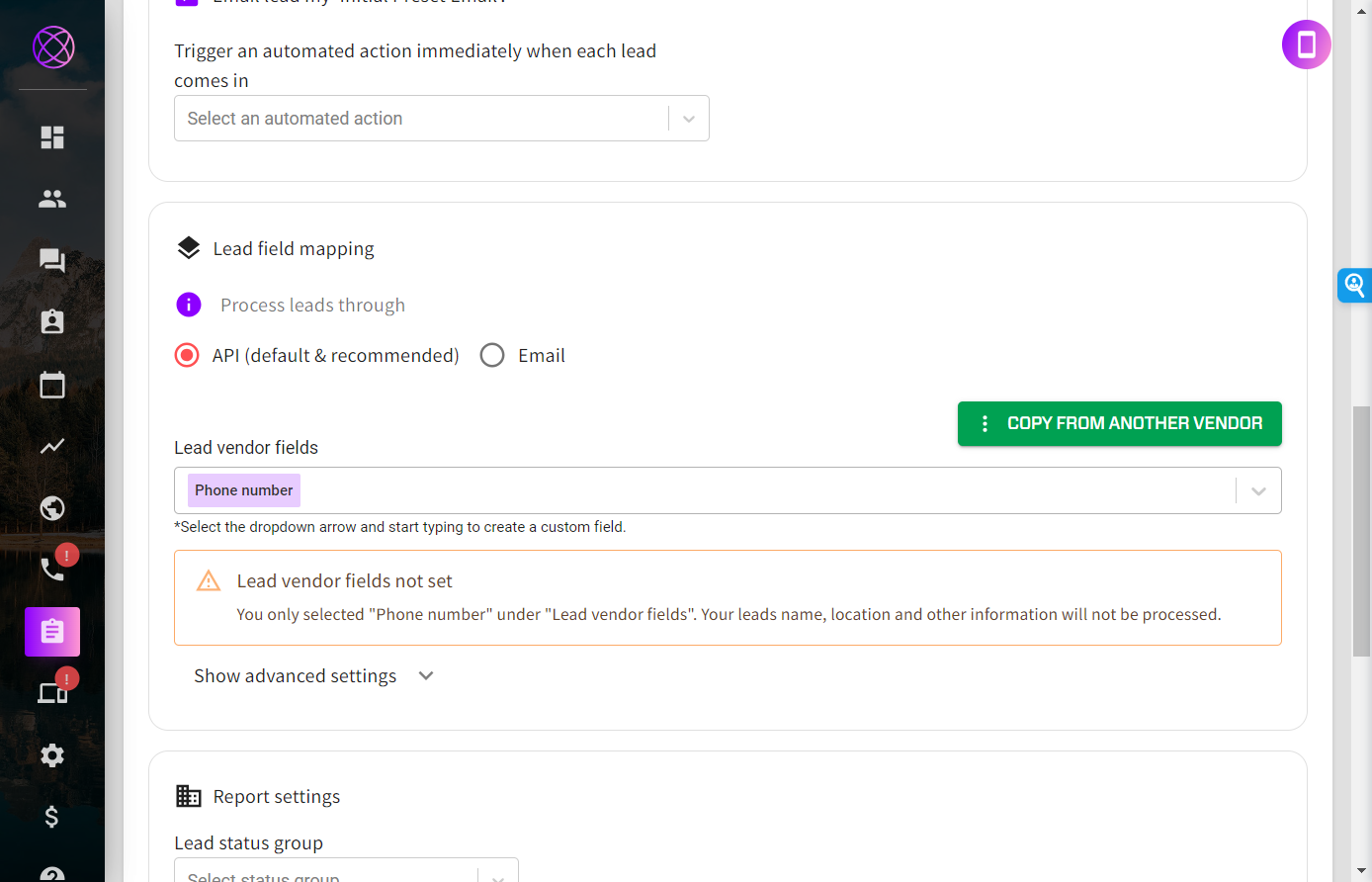Expand Show advanced settings
Screen dimensions: 1372x882
(314, 676)
